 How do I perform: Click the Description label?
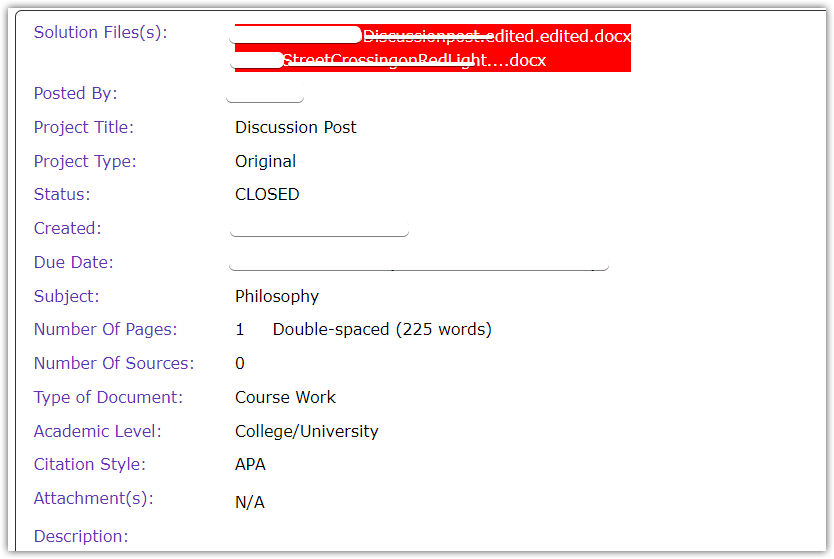click(81, 536)
